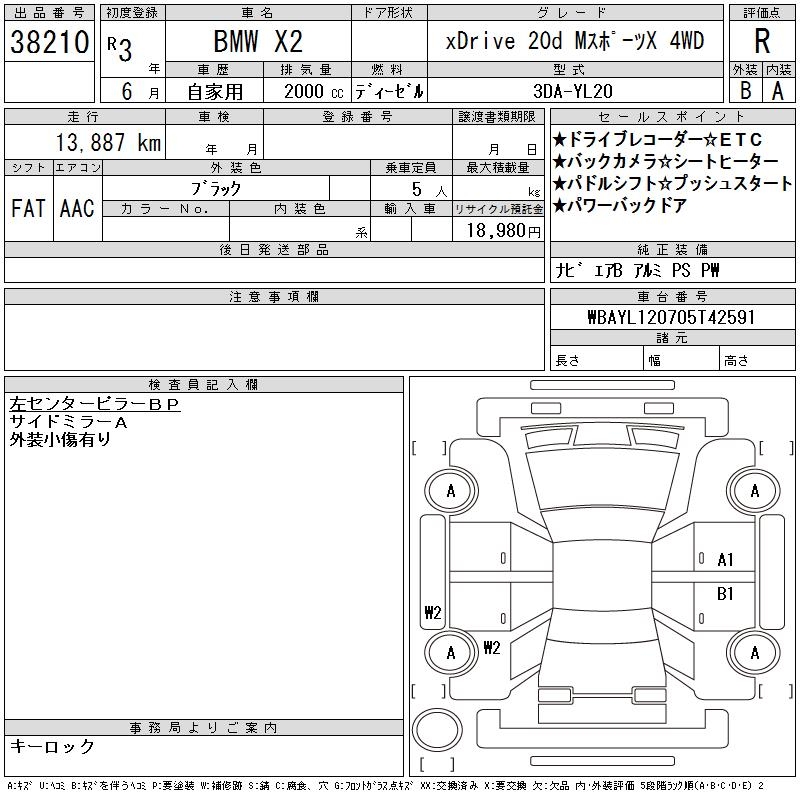Click the 後日発送部品 header
Screen dimensions: 800x800
[274, 249]
